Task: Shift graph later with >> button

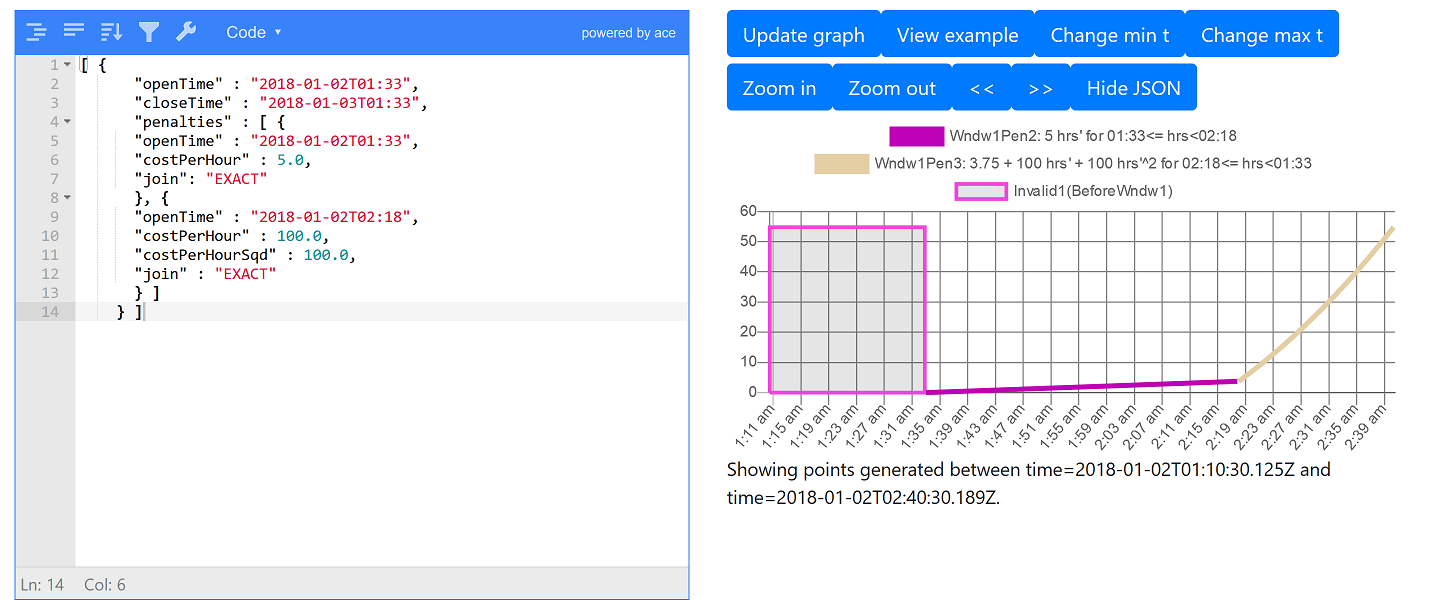Action: (x=1040, y=88)
